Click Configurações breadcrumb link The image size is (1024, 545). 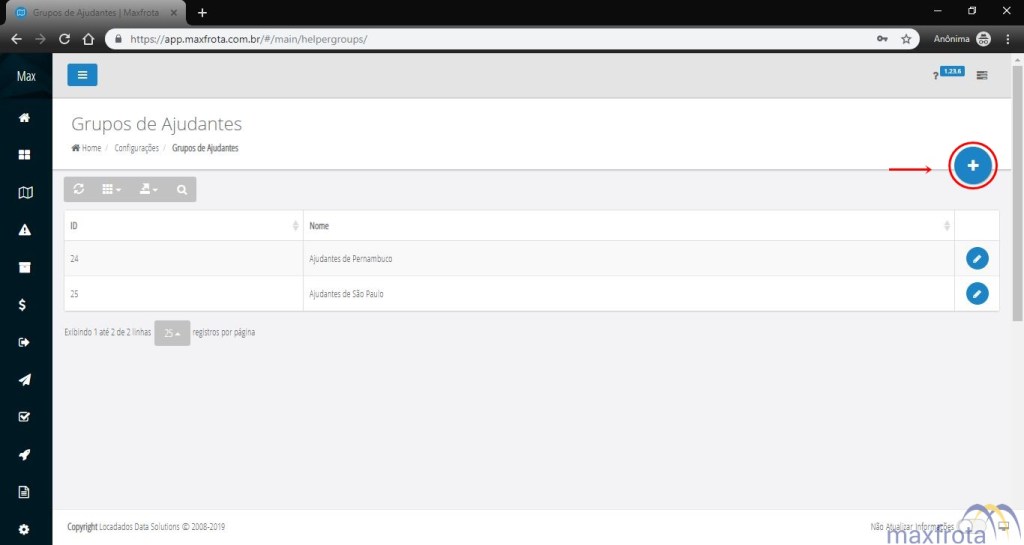pyautogui.click(x=136, y=148)
